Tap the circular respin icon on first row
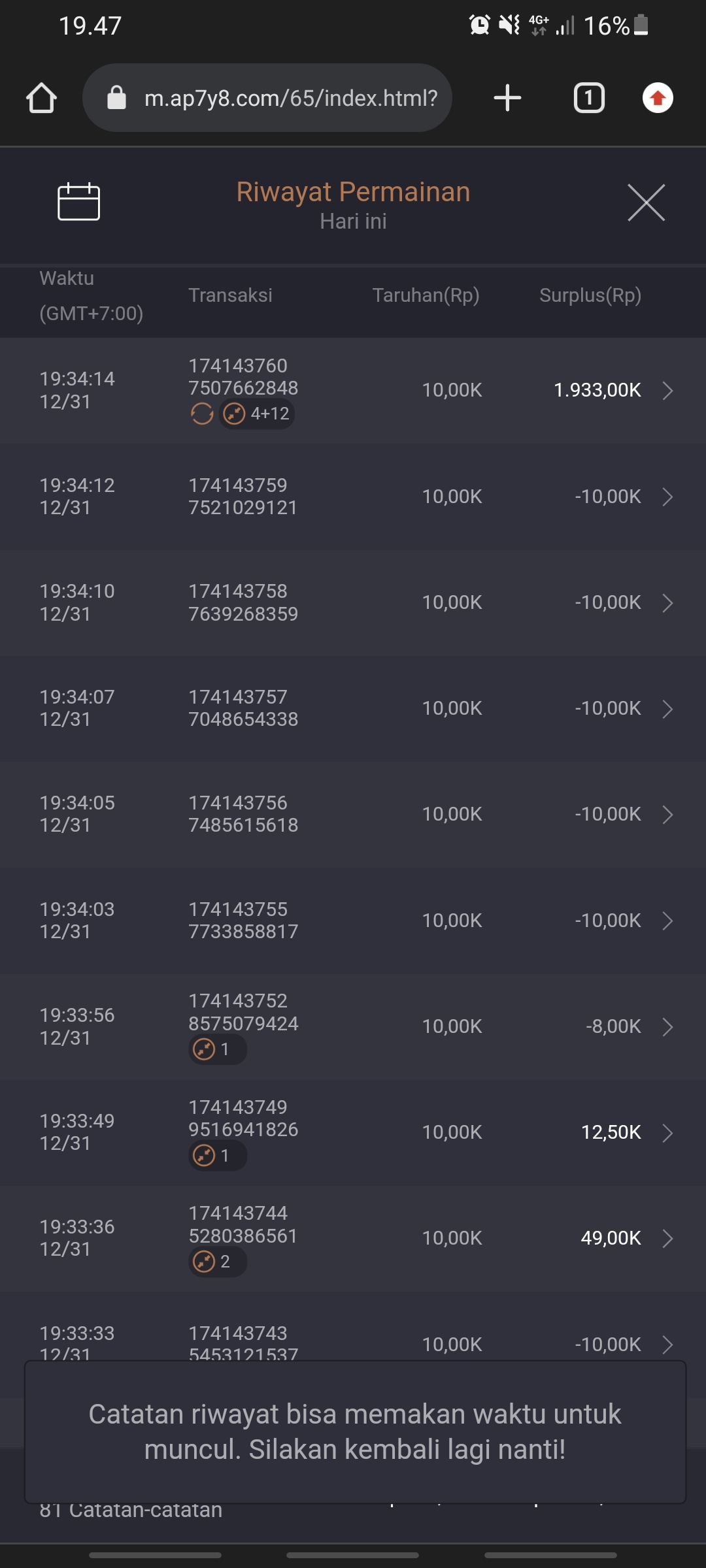Viewport: 706px width, 1568px height. coord(202,414)
